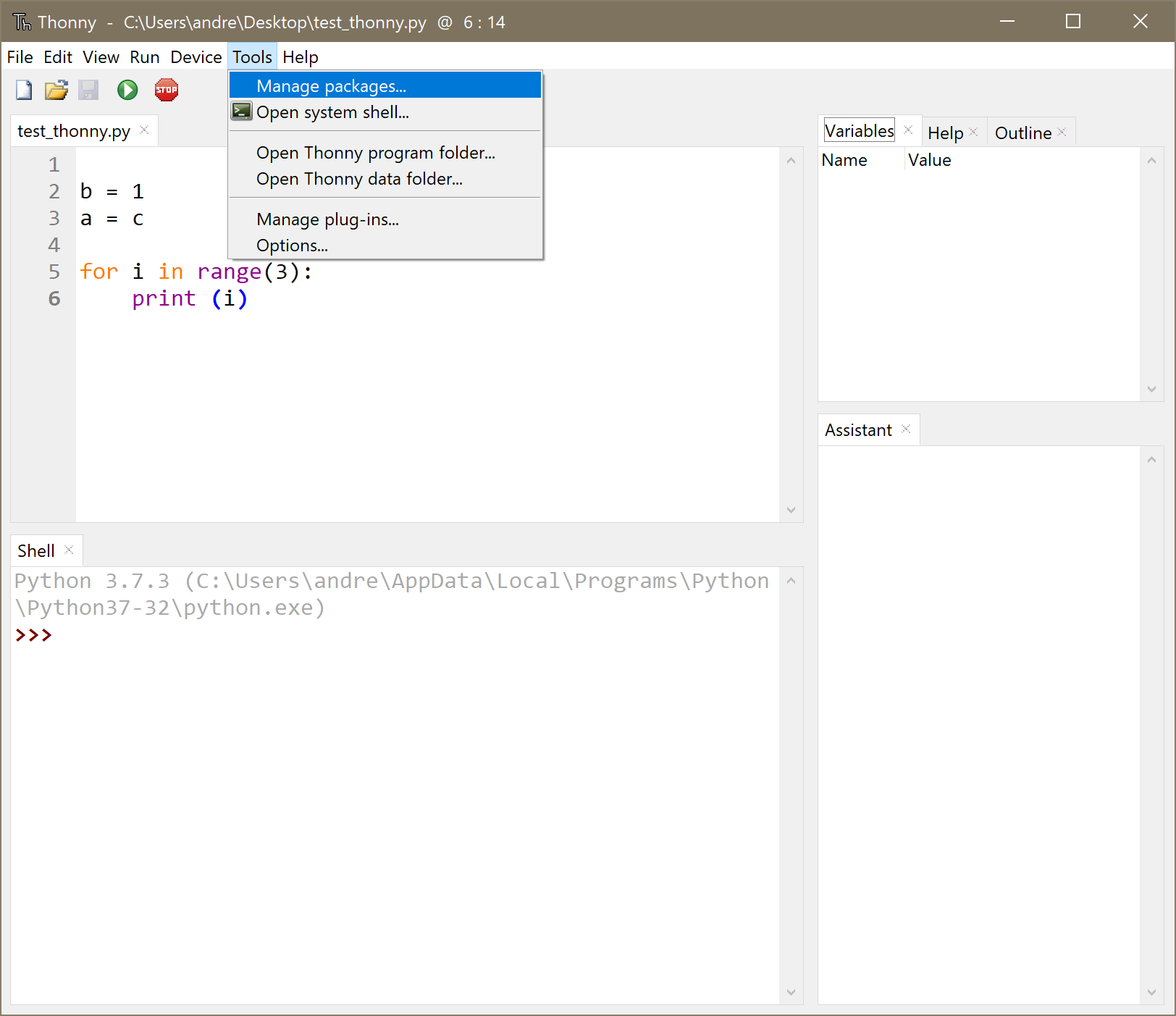Run the current script with green play icon

coord(127,90)
